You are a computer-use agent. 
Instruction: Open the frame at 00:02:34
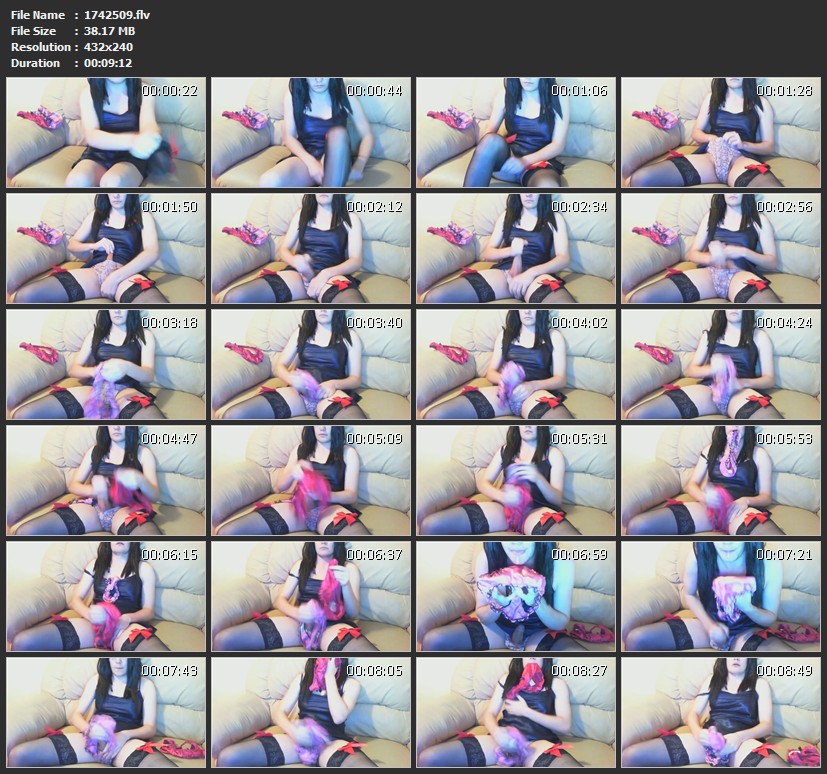[516, 248]
